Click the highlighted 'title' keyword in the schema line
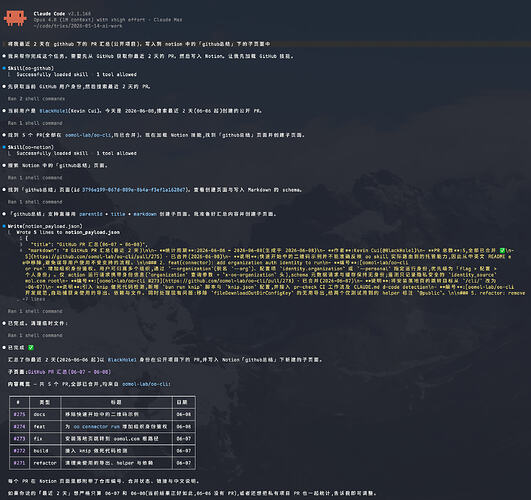The image size is (531, 500). (118, 214)
